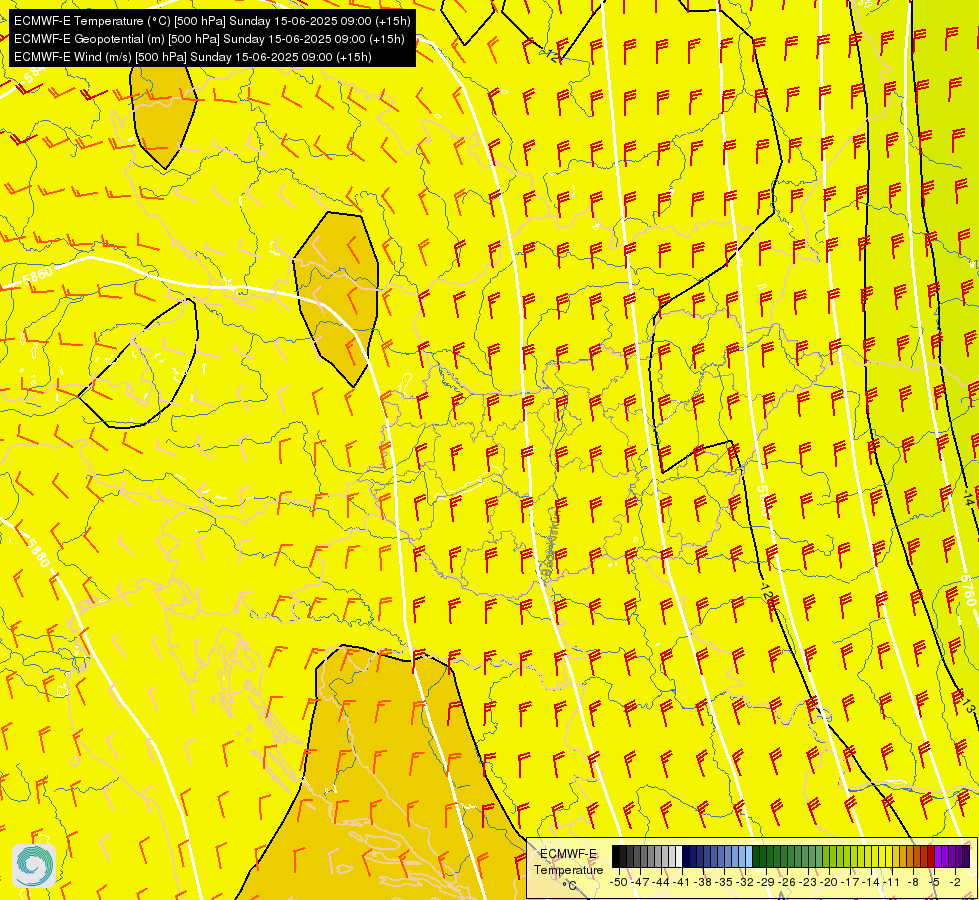The width and height of the screenshot is (979, 900).
Task: Click the ECMWF-E Wind 500 hPa title line
Action: (x=193, y=57)
